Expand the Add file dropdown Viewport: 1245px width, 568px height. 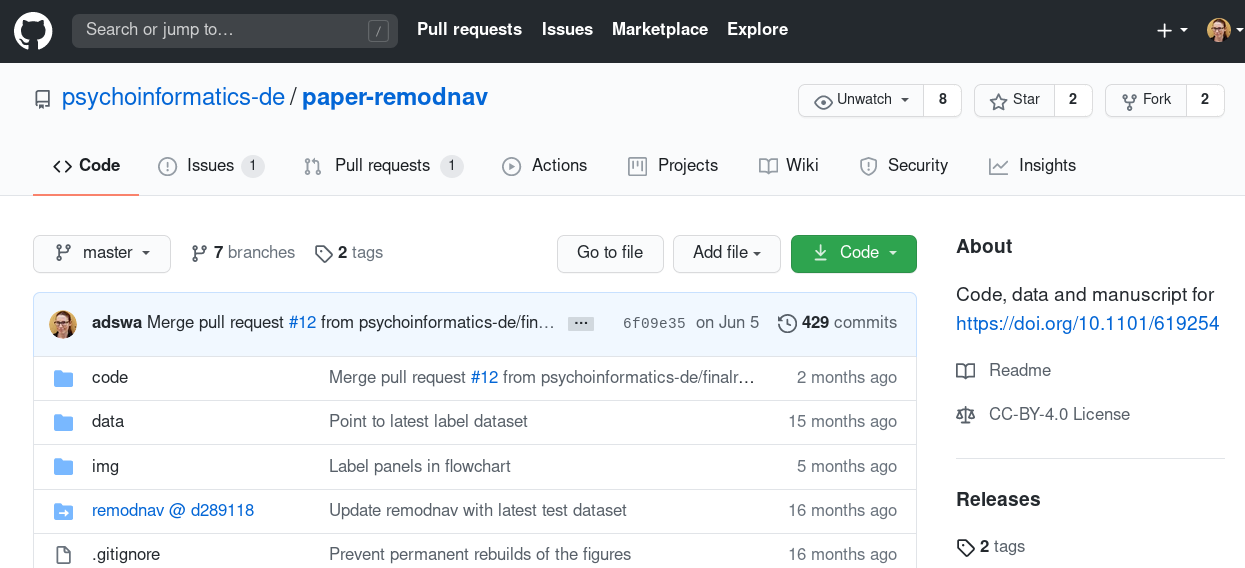[x=726, y=253]
